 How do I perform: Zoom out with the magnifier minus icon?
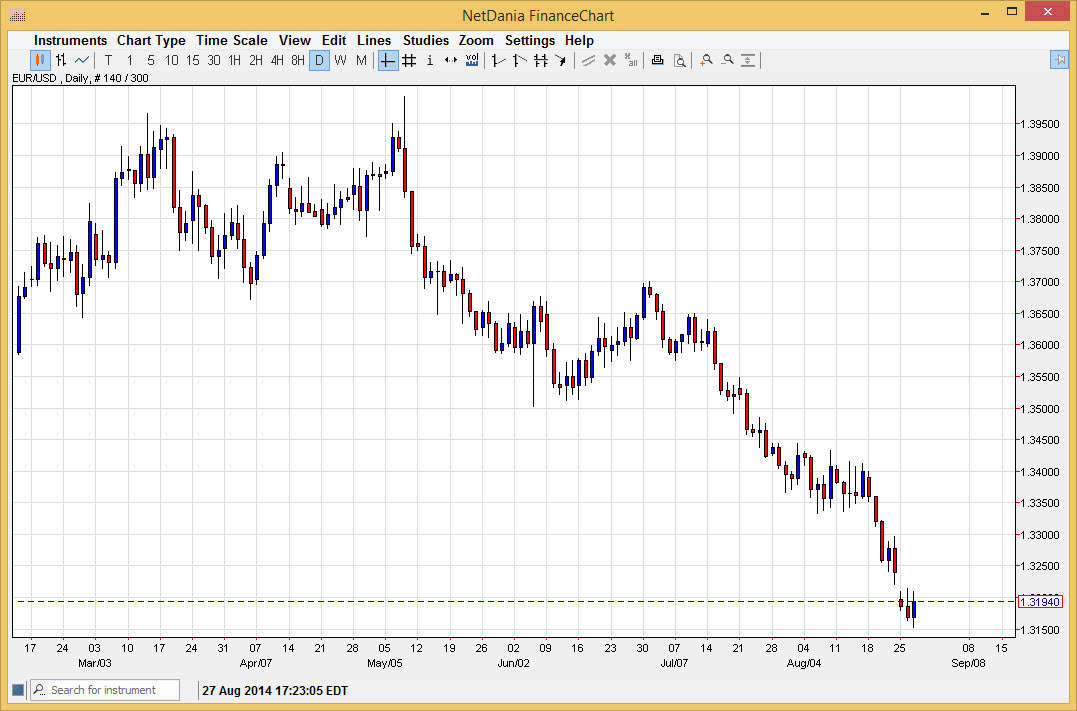coord(727,61)
